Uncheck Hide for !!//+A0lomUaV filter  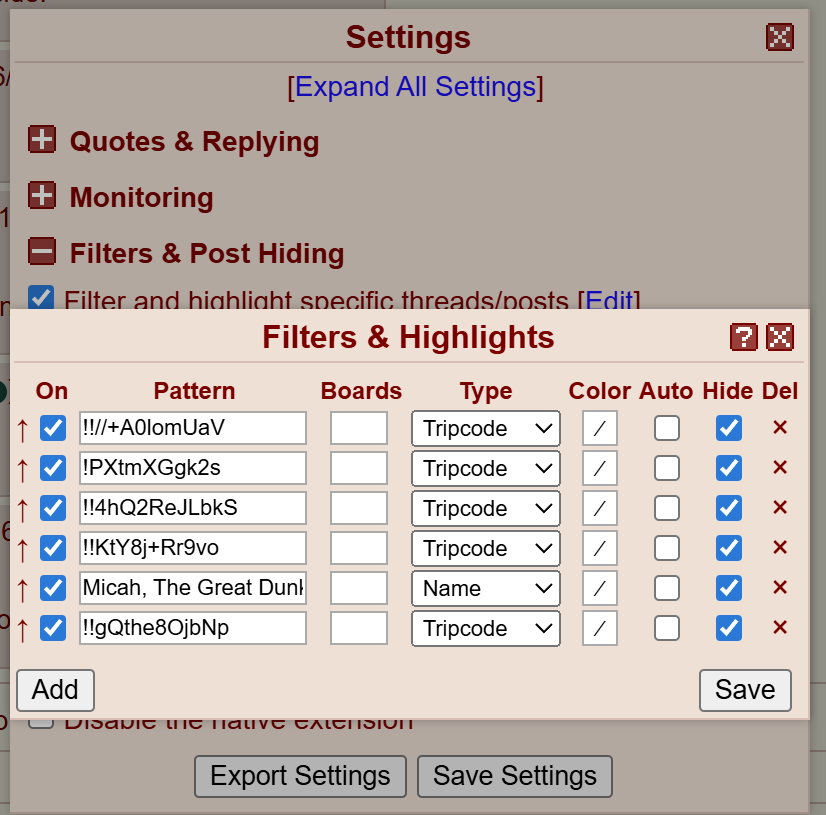point(729,428)
